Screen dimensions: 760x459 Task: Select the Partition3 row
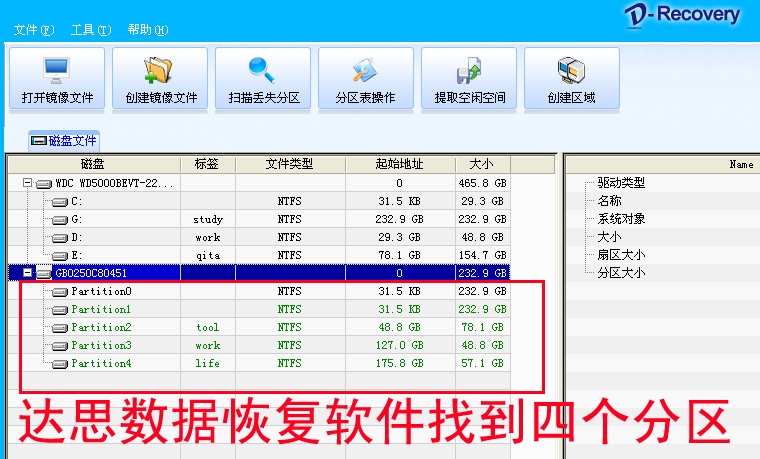(x=259, y=345)
